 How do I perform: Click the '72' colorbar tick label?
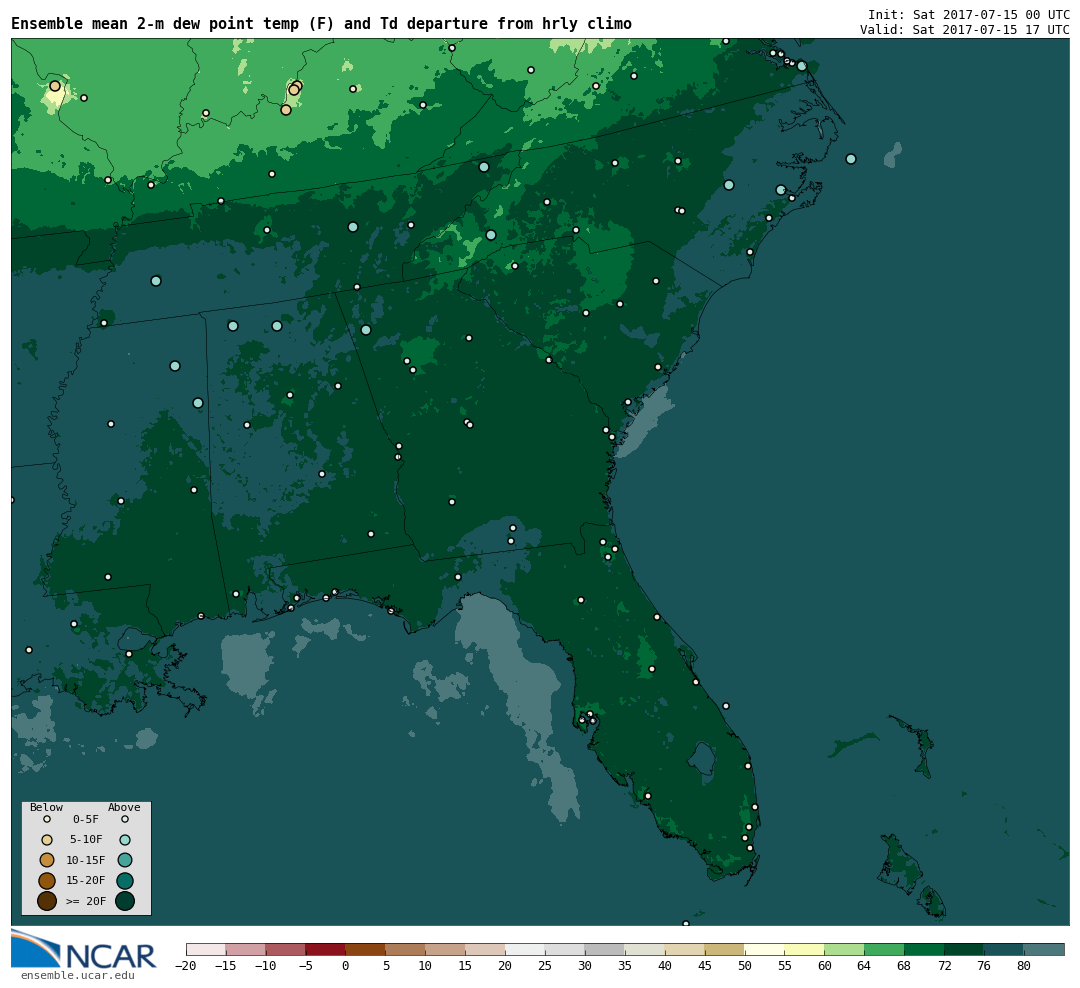click(x=944, y=966)
